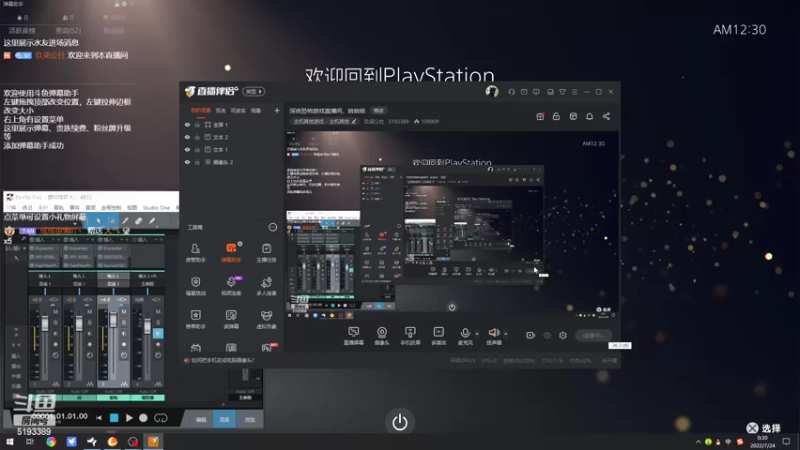Add a 手机投屏 phone-casting source

coord(410,336)
